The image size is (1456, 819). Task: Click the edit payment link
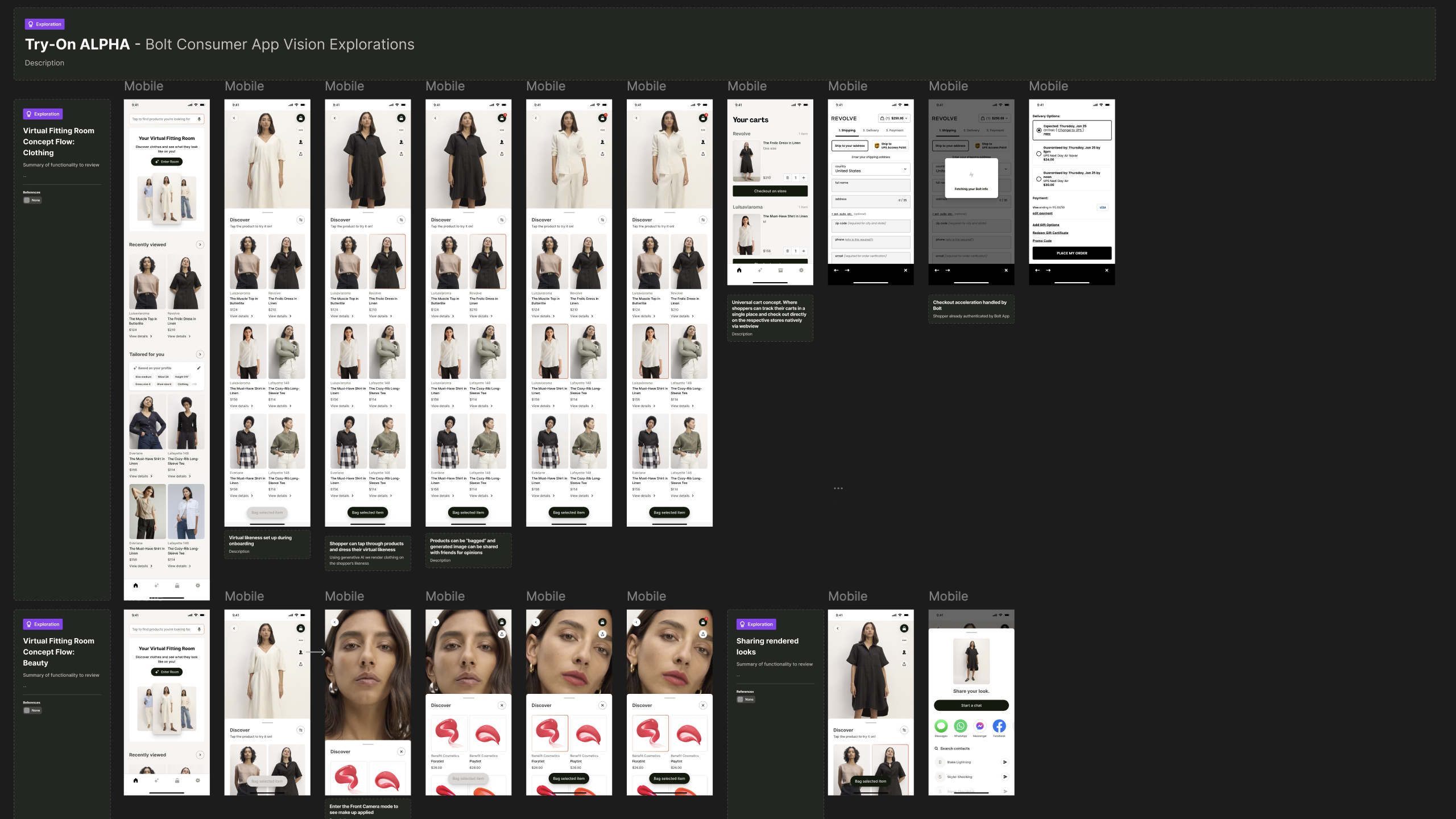(x=1043, y=213)
